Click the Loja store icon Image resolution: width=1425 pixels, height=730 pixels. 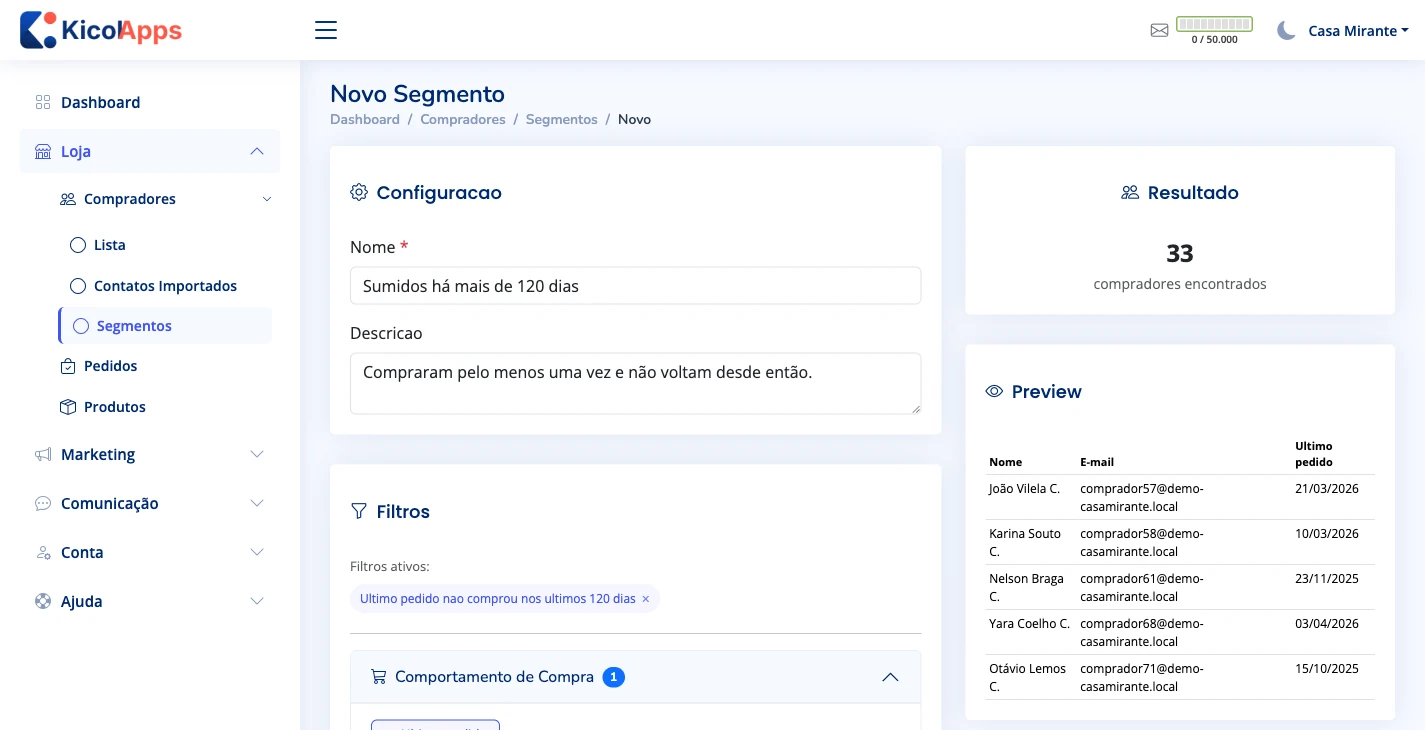coord(43,152)
